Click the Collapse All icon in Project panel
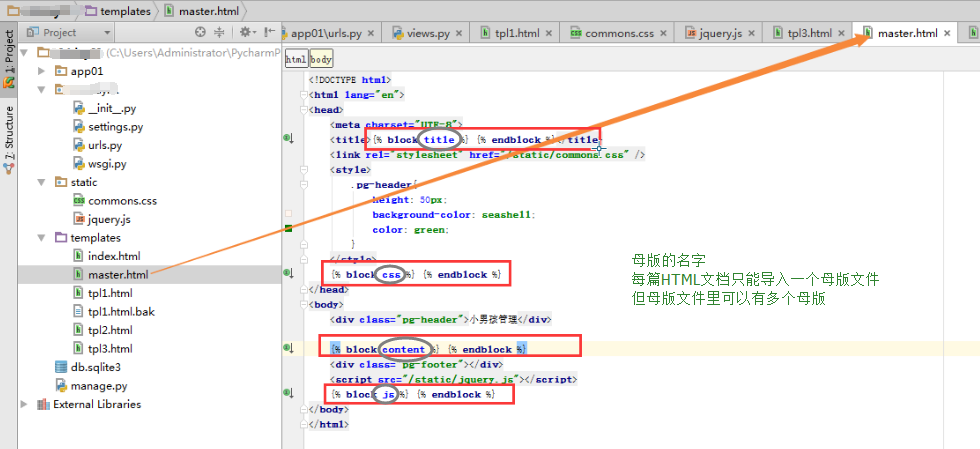This screenshot has height=449, width=980. tap(219, 33)
